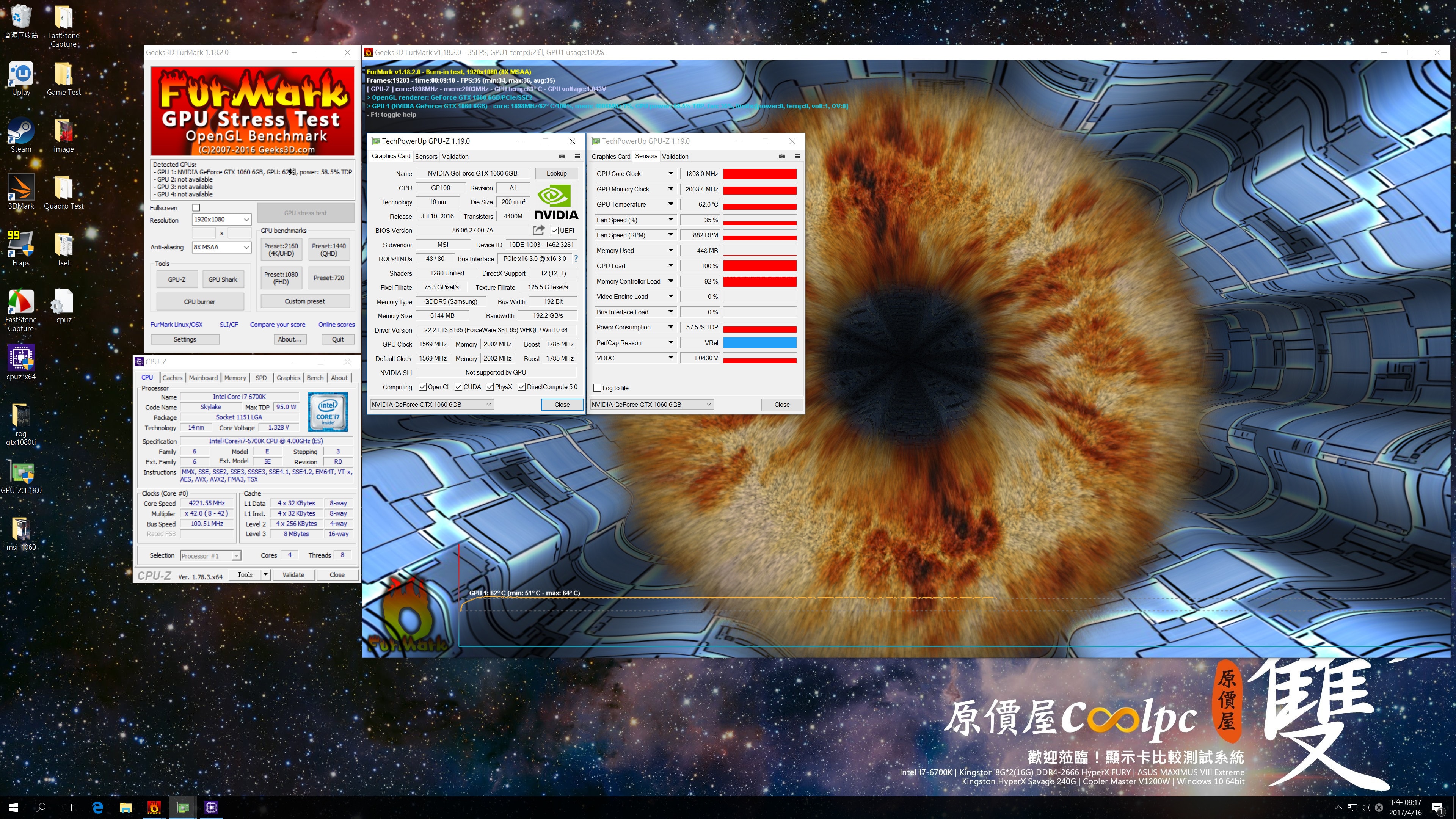Launch the CPU burner tool in FurMark

[x=199, y=301]
